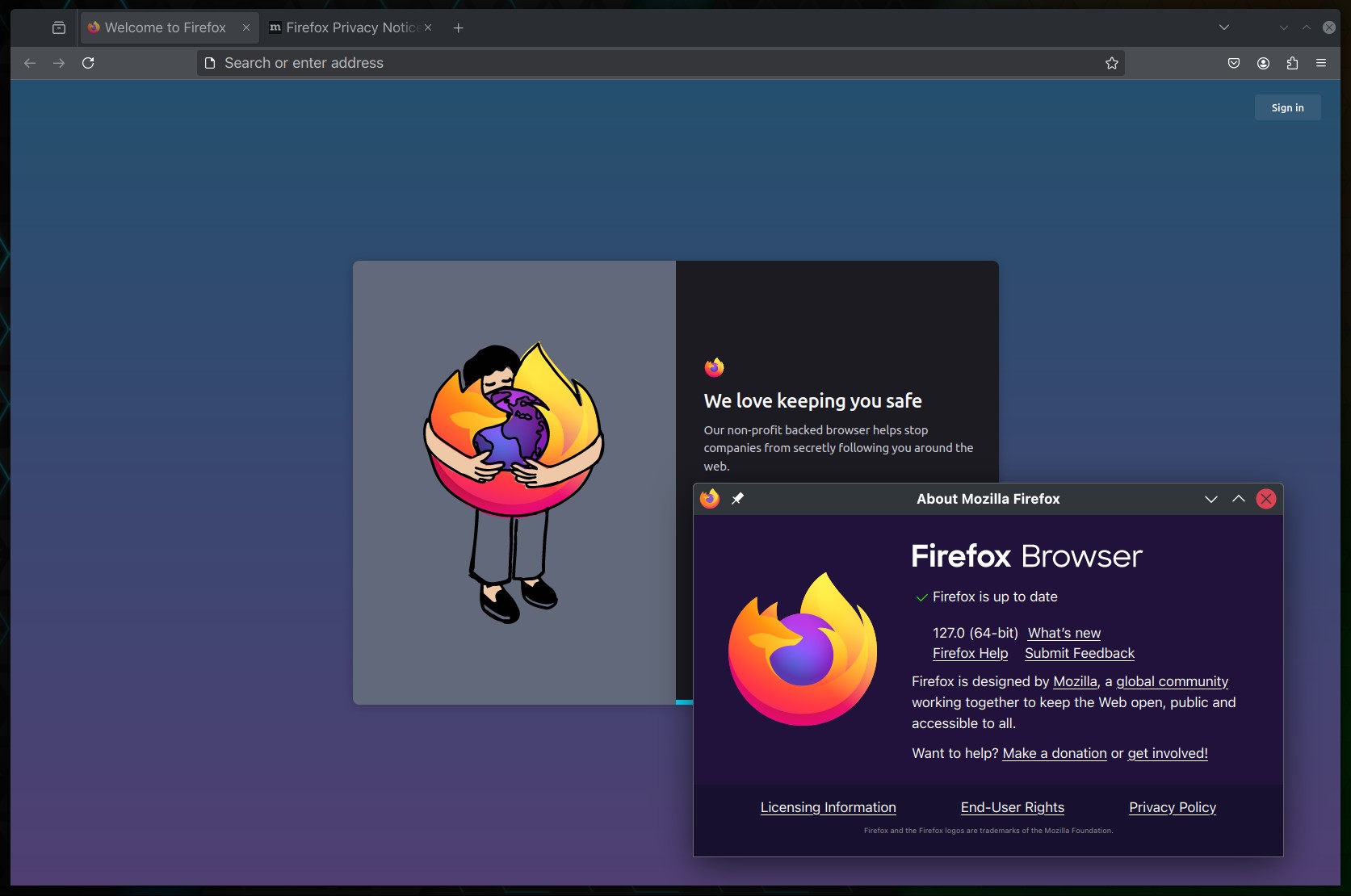This screenshot has height=896, width=1351.
Task: Maximize the main Firefox browser window
Action: [1307, 27]
